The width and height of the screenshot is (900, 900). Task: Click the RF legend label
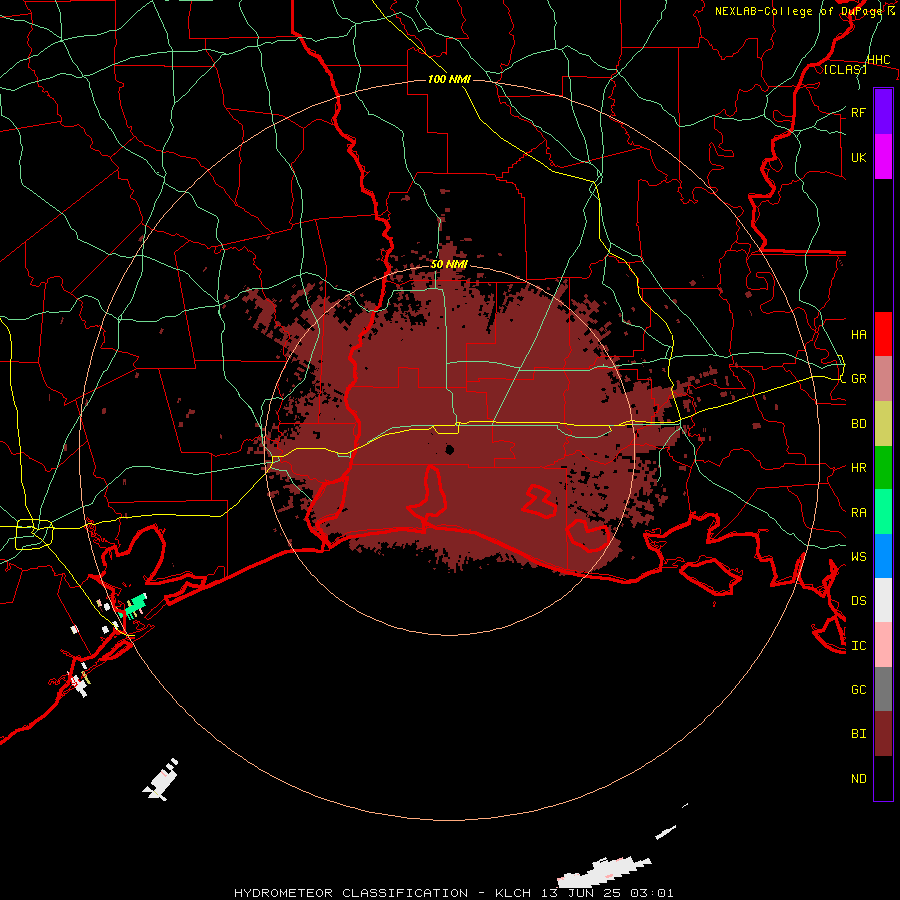coord(859,112)
